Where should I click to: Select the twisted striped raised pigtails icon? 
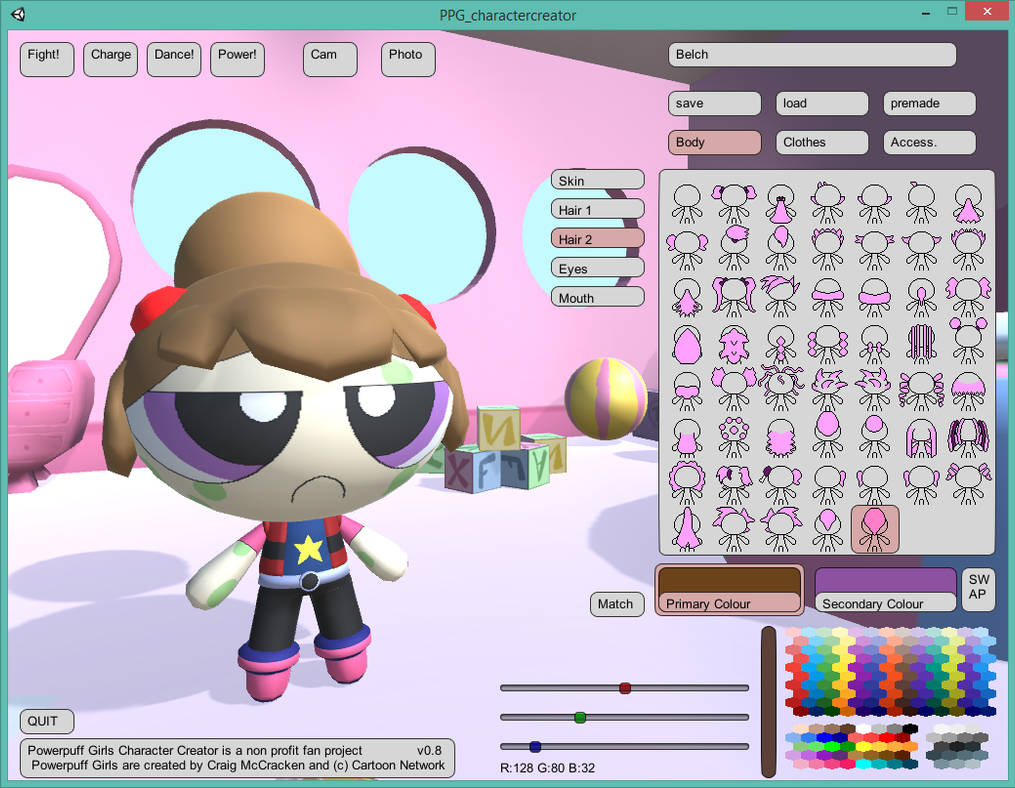point(968,484)
